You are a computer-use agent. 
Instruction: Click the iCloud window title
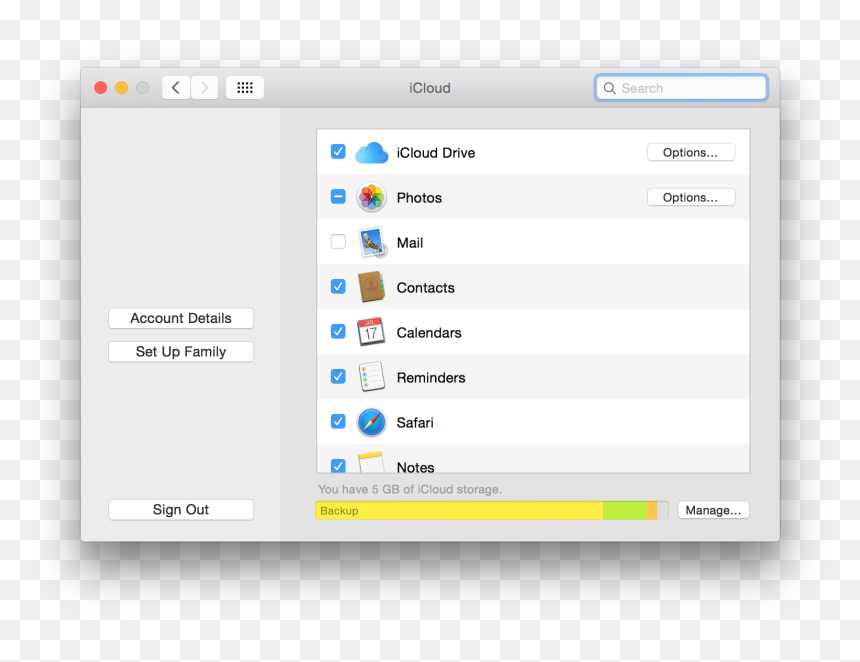pos(430,88)
